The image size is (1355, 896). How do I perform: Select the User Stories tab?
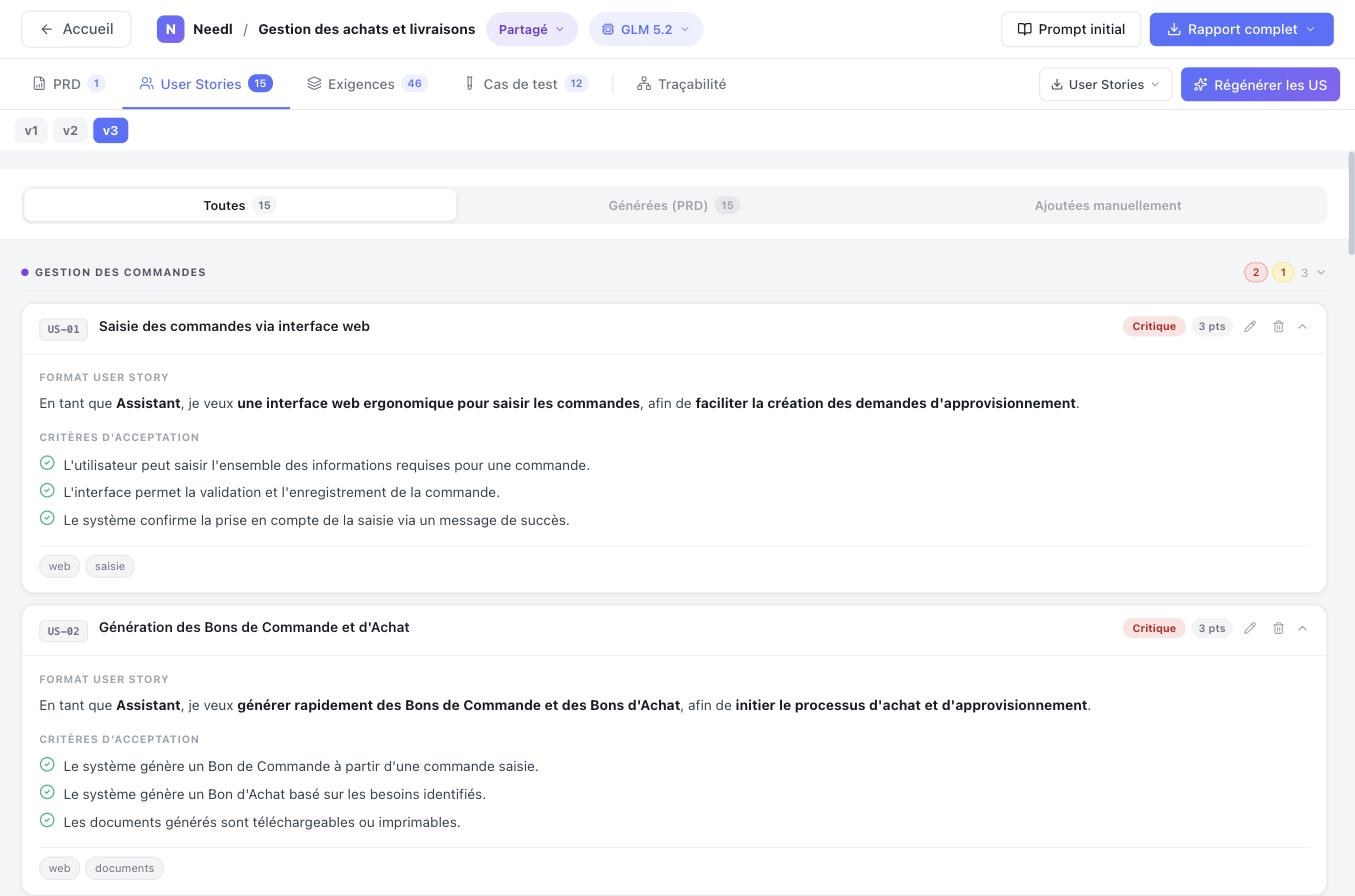coord(206,84)
